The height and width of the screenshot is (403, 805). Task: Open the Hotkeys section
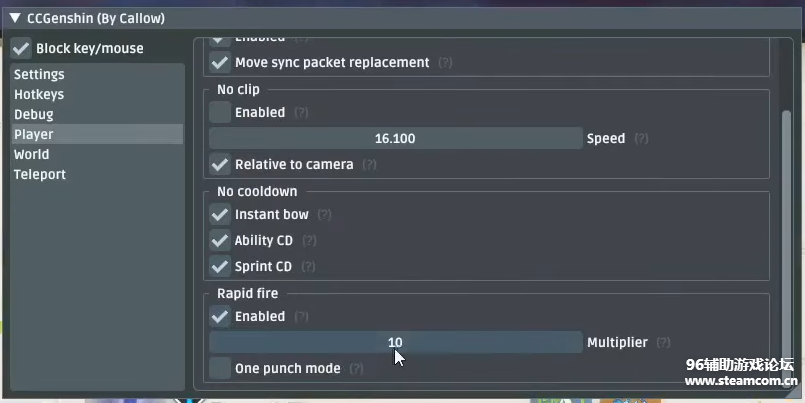tap(40, 94)
